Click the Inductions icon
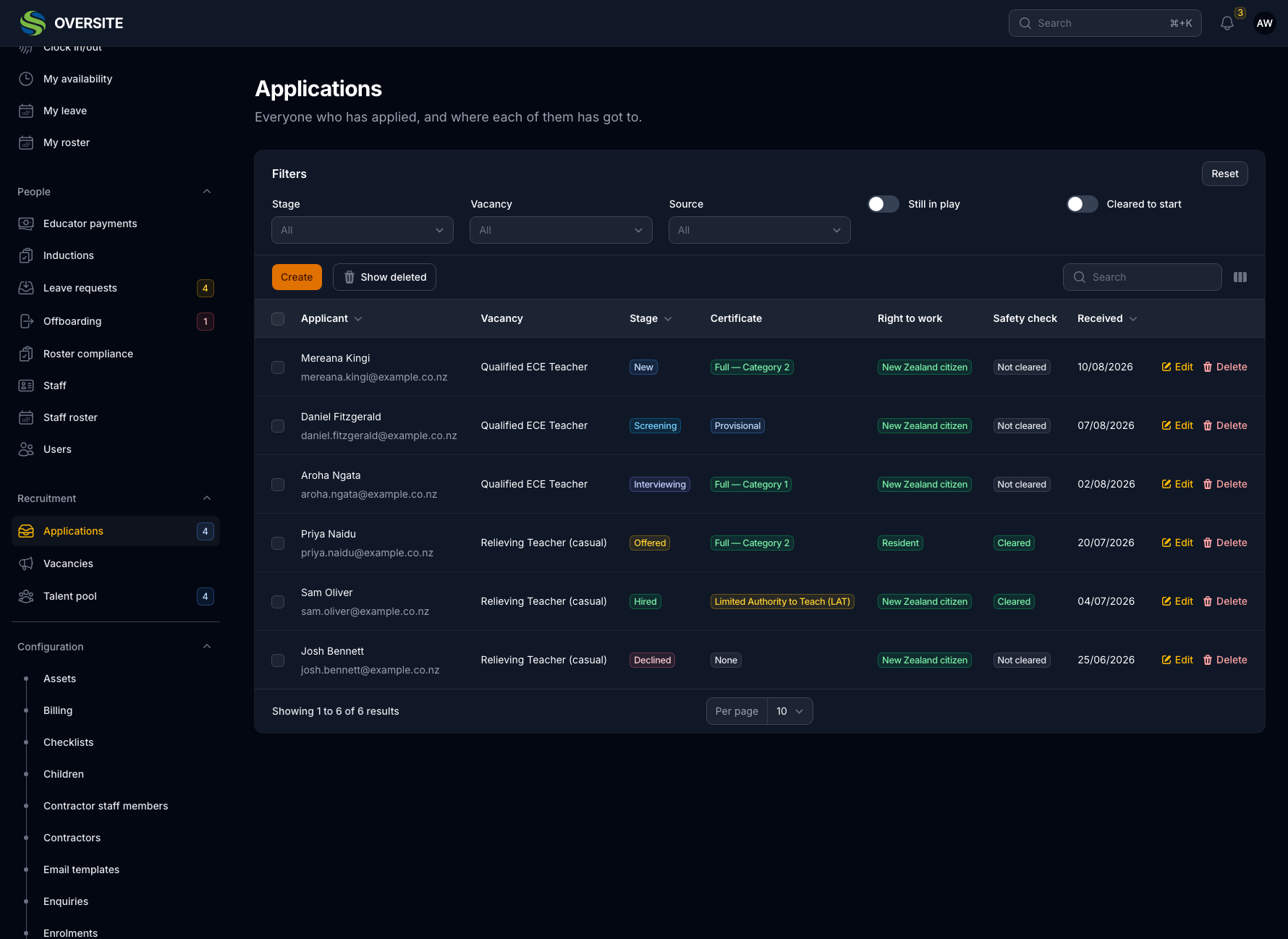Image resolution: width=1288 pixels, height=939 pixels. pyautogui.click(x=26, y=255)
